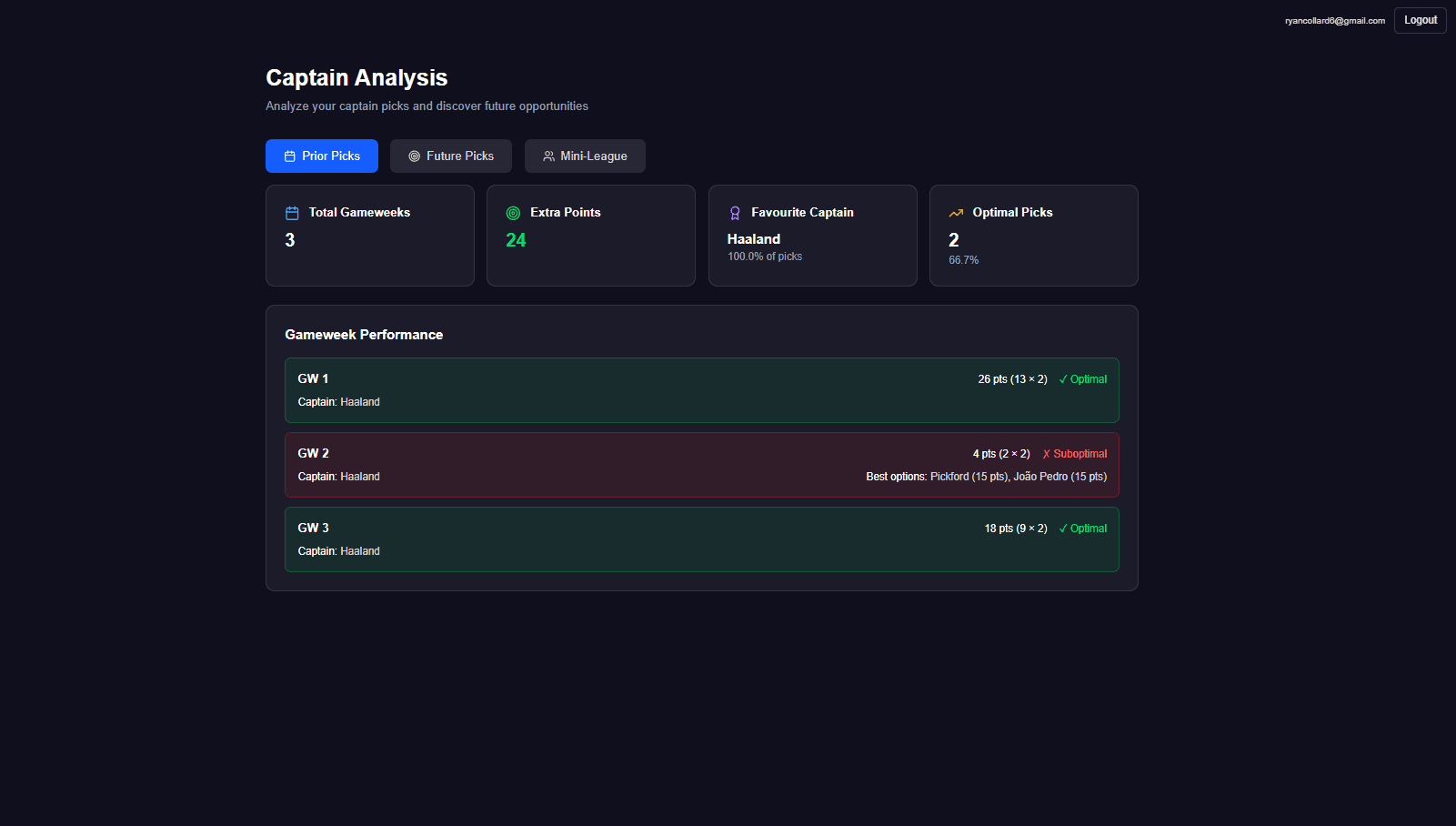Switch to the Future Picks tab
This screenshot has height=826, width=1456.
click(x=451, y=156)
